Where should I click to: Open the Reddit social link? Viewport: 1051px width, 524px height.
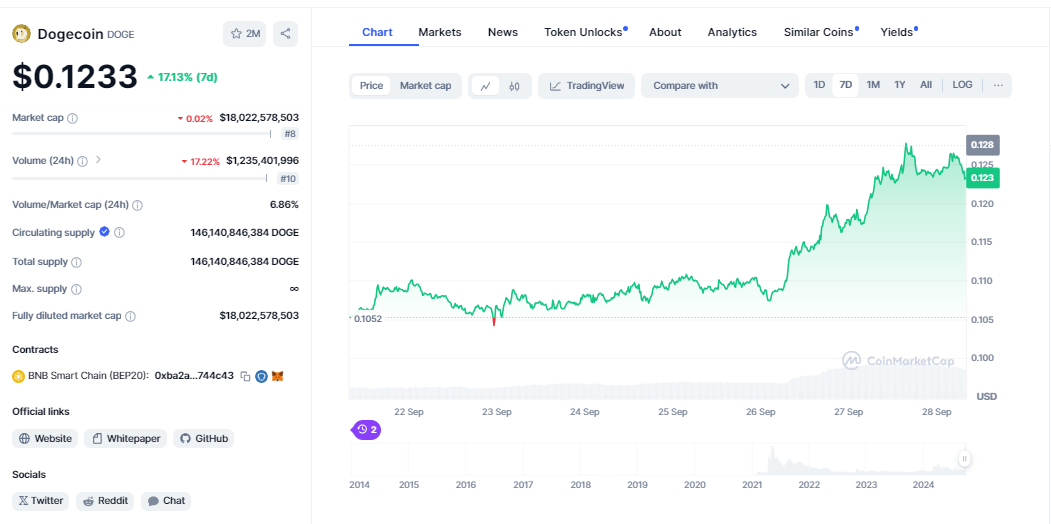click(x=105, y=501)
